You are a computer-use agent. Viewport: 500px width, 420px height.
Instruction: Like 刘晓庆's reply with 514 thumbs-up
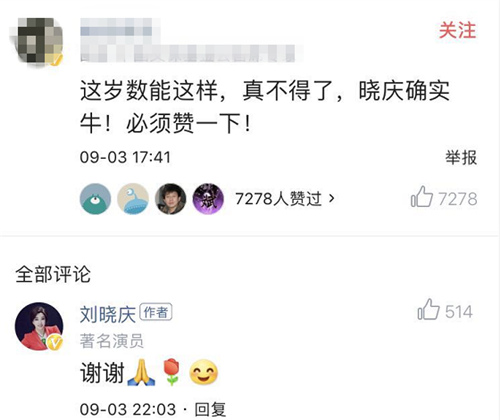[x=445, y=311]
